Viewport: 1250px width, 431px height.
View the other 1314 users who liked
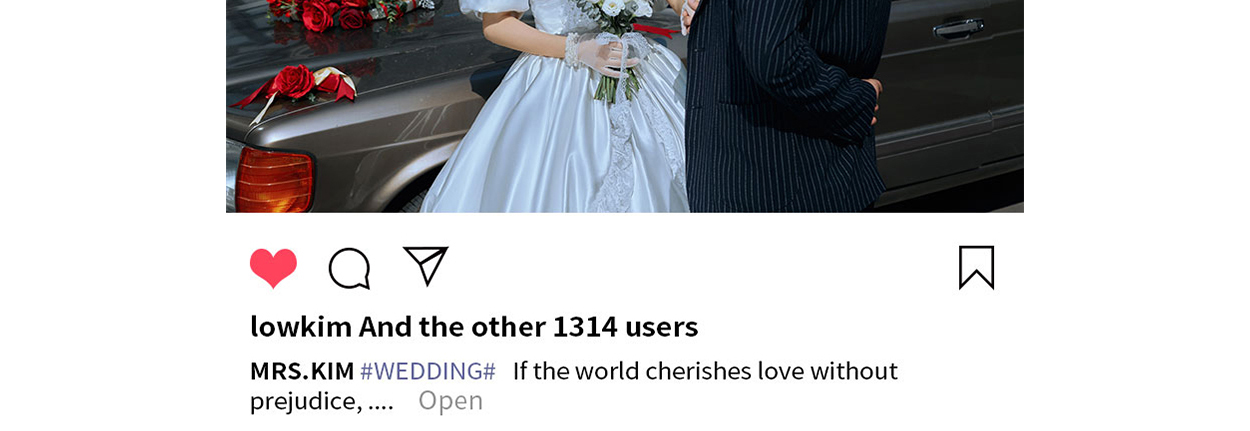pyautogui.click(x=564, y=327)
